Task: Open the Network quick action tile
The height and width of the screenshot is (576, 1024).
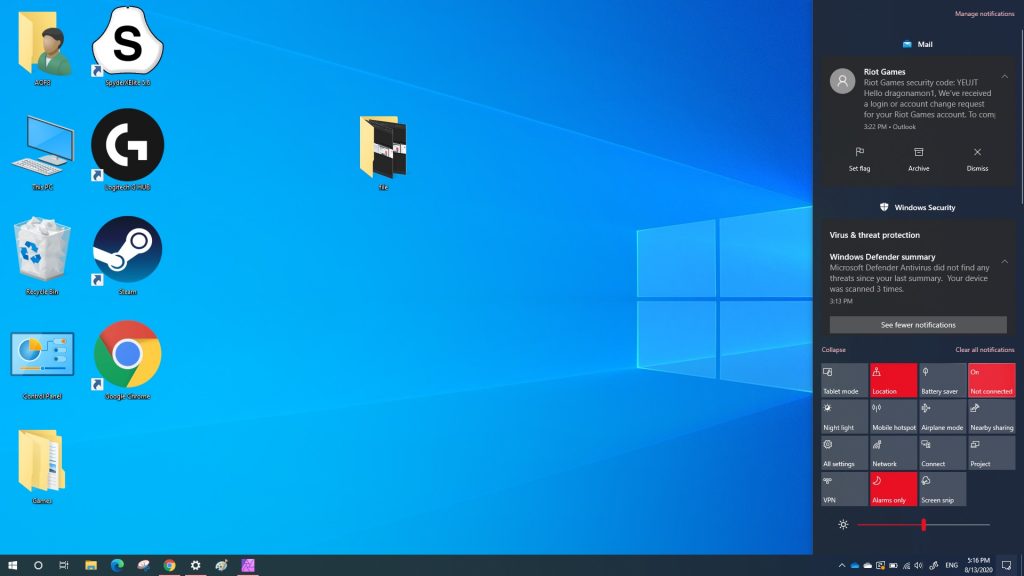Action: (x=893, y=453)
